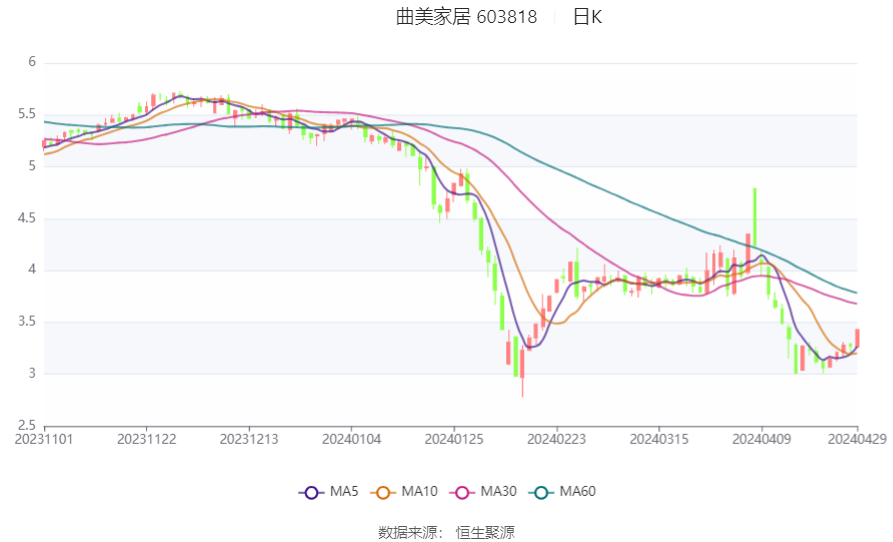Image resolution: width=893 pixels, height=542 pixels.
Task: Hide the MA10 series via its label
Action: [x=419, y=491]
